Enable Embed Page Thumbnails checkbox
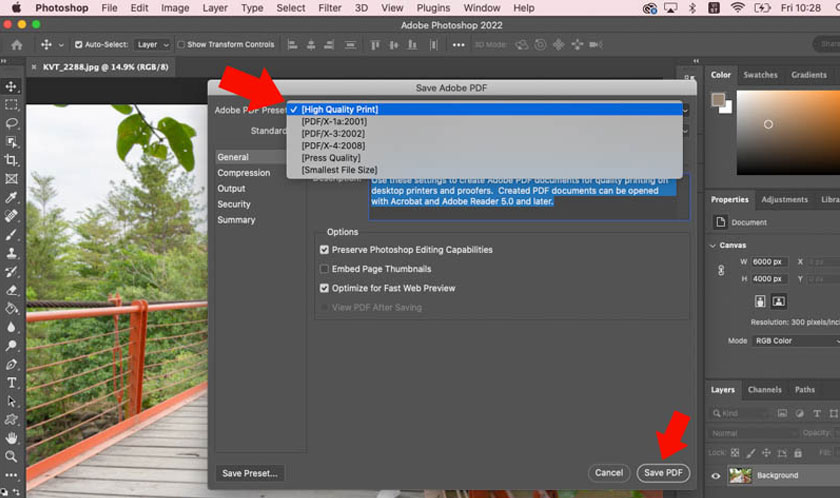The width and height of the screenshot is (840, 498). click(x=324, y=269)
